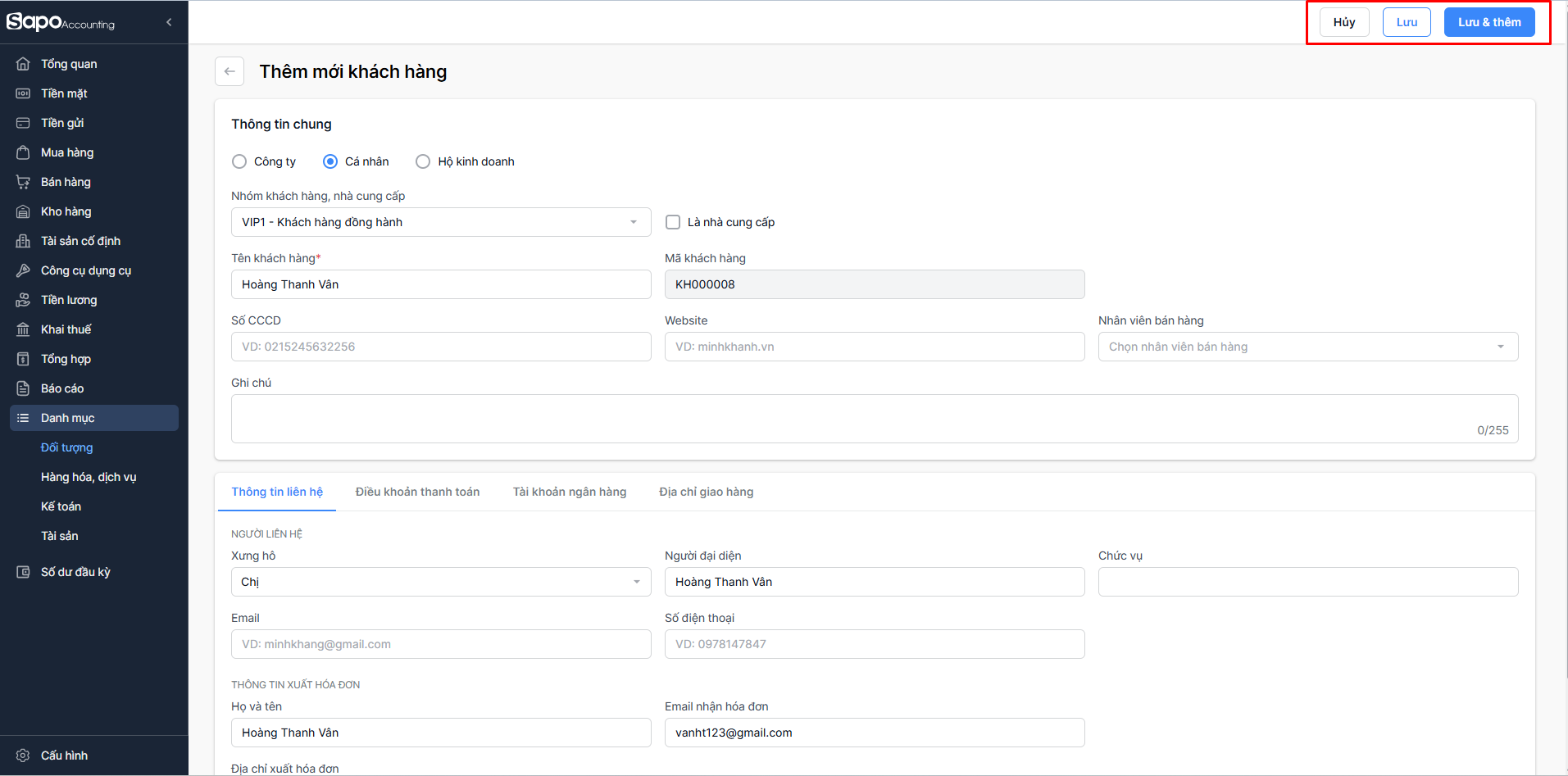Open Hàng hóa, dịch vụ submenu item
Image resolution: width=1568 pixels, height=776 pixels.
pos(89,477)
